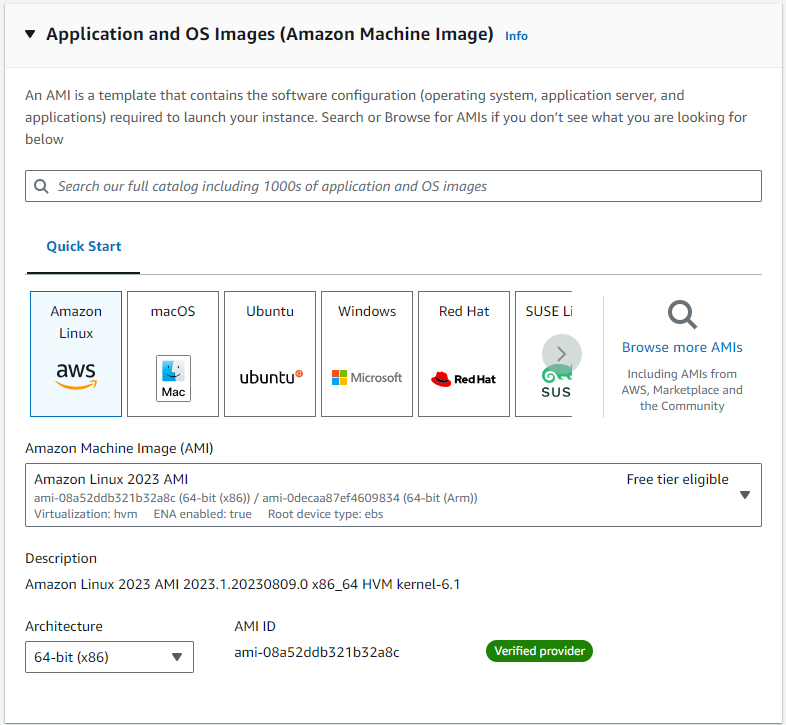Viewport: 786px width, 725px height.
Task: Open the Info link beside the heading
Action: tap(516, 36)
